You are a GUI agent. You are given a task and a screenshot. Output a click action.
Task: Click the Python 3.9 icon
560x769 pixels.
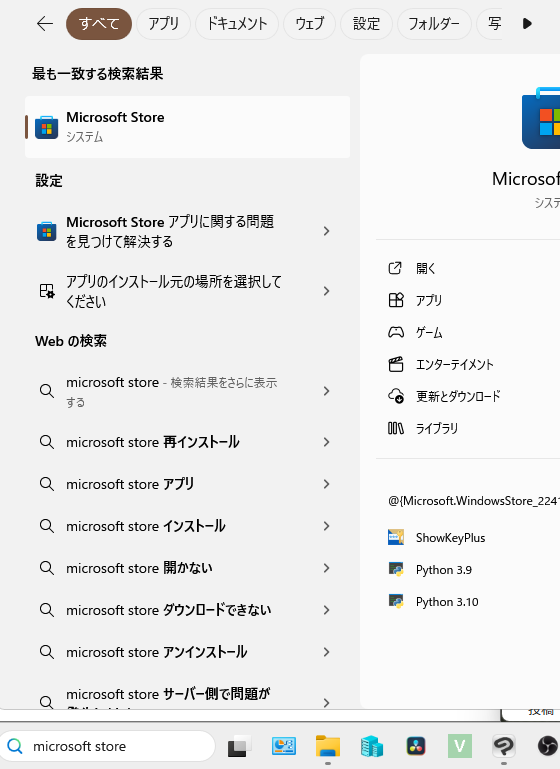pyautogui.click(x=396, y=569)
